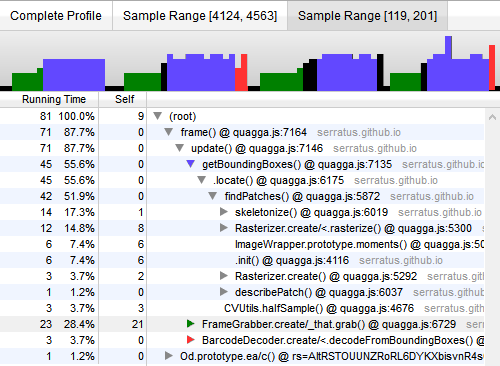Select the .init() @ quagga.js:4116 row
Viewport: 500px width, 366px height.
[242, 260]
